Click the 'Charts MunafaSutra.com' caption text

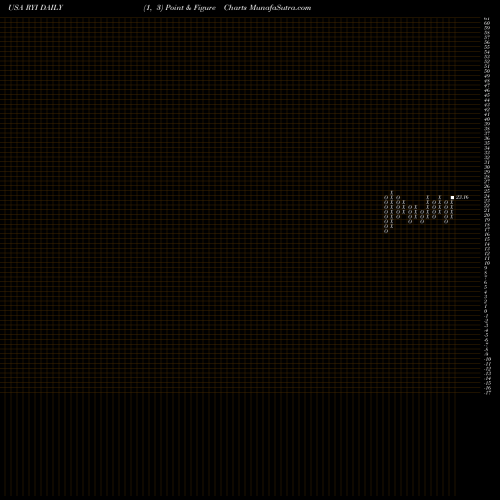click(267, 8)
